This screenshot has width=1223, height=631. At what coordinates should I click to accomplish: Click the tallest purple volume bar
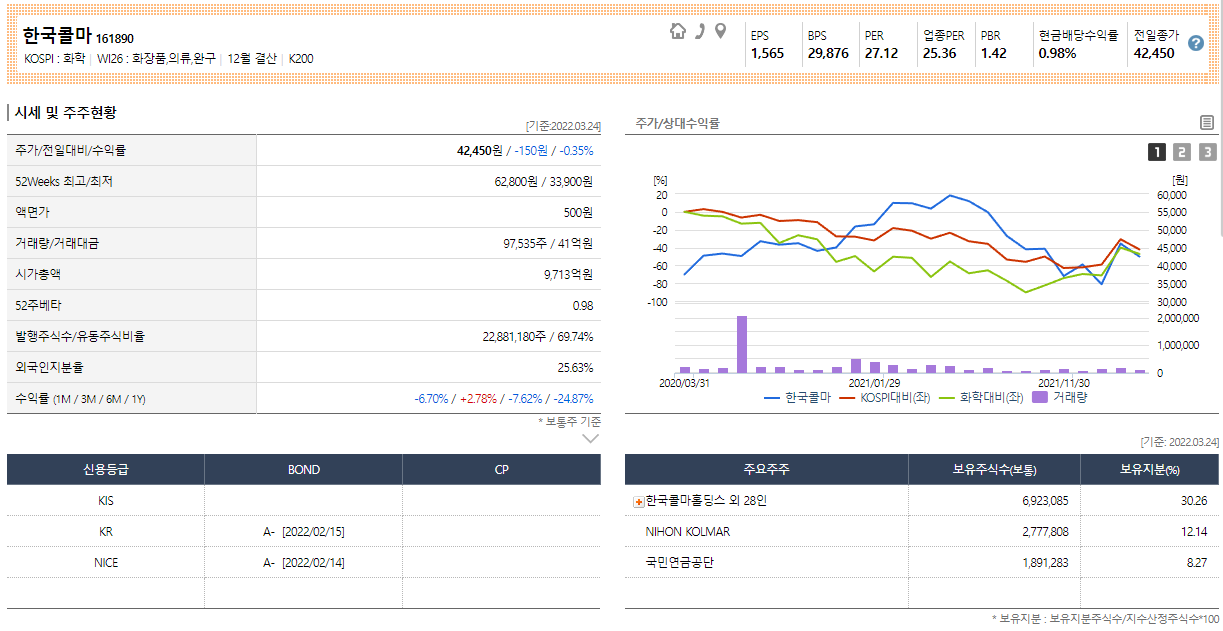pos(742,344)
